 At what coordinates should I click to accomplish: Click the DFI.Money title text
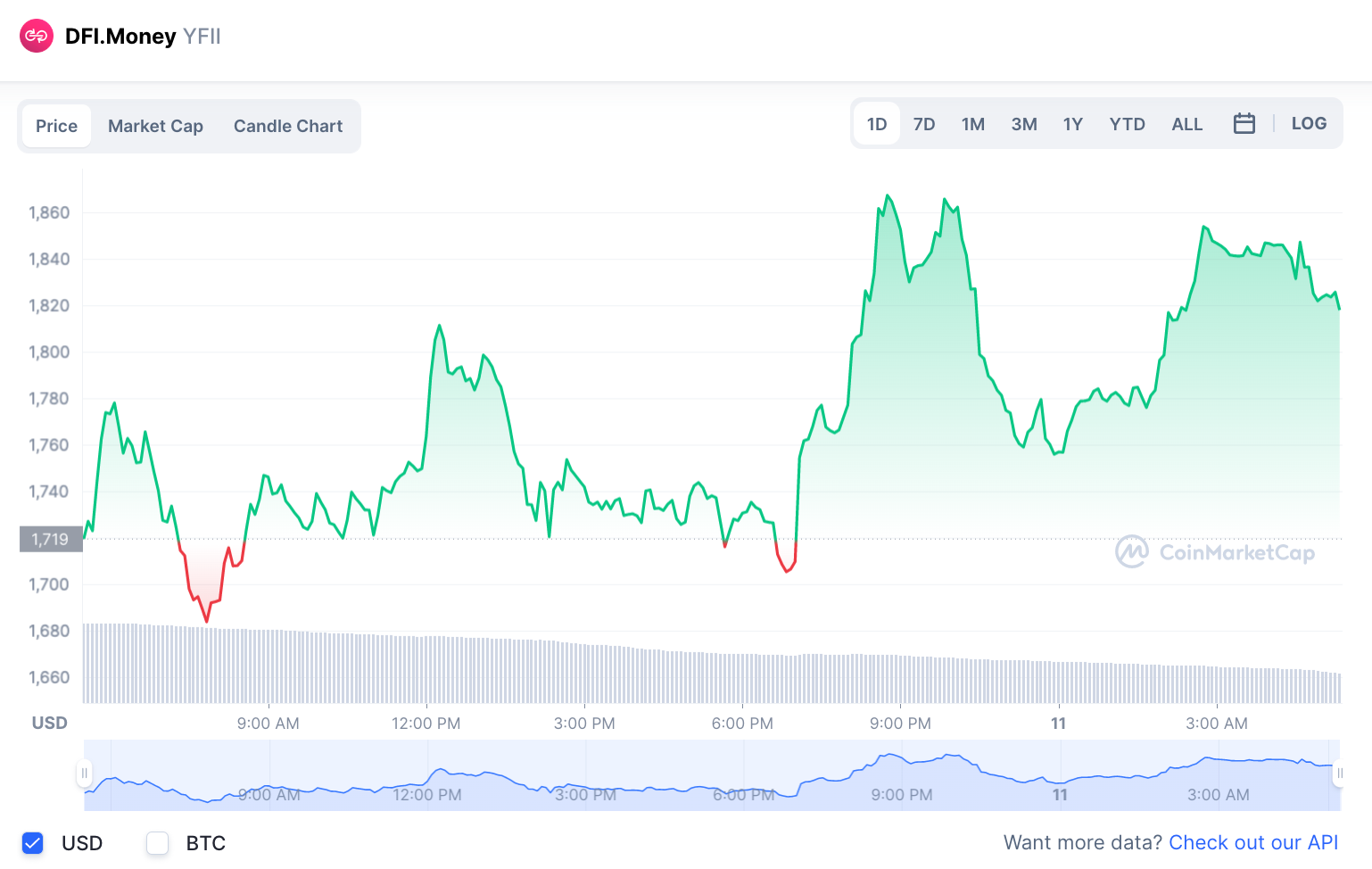(120, 37)
